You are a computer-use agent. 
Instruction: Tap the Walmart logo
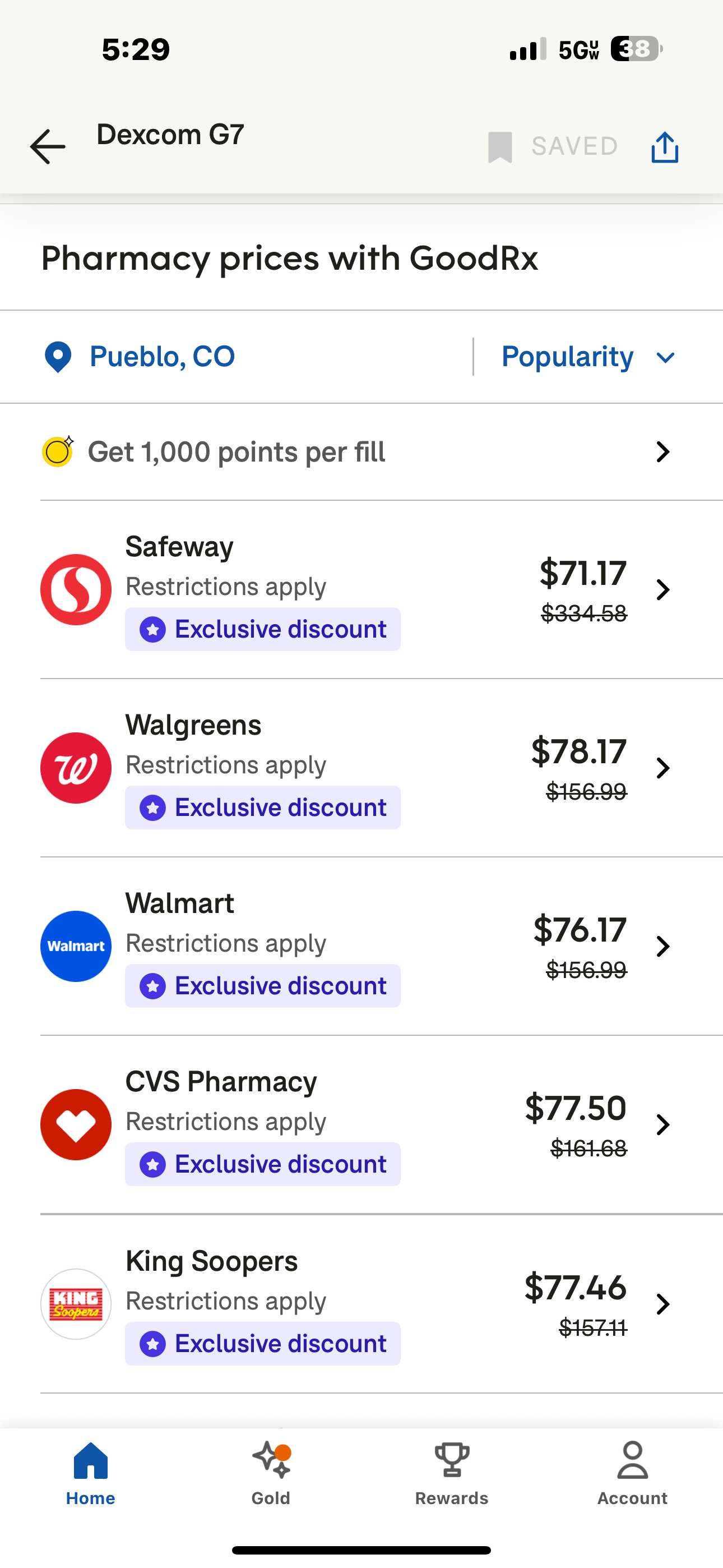pos(76,946)
